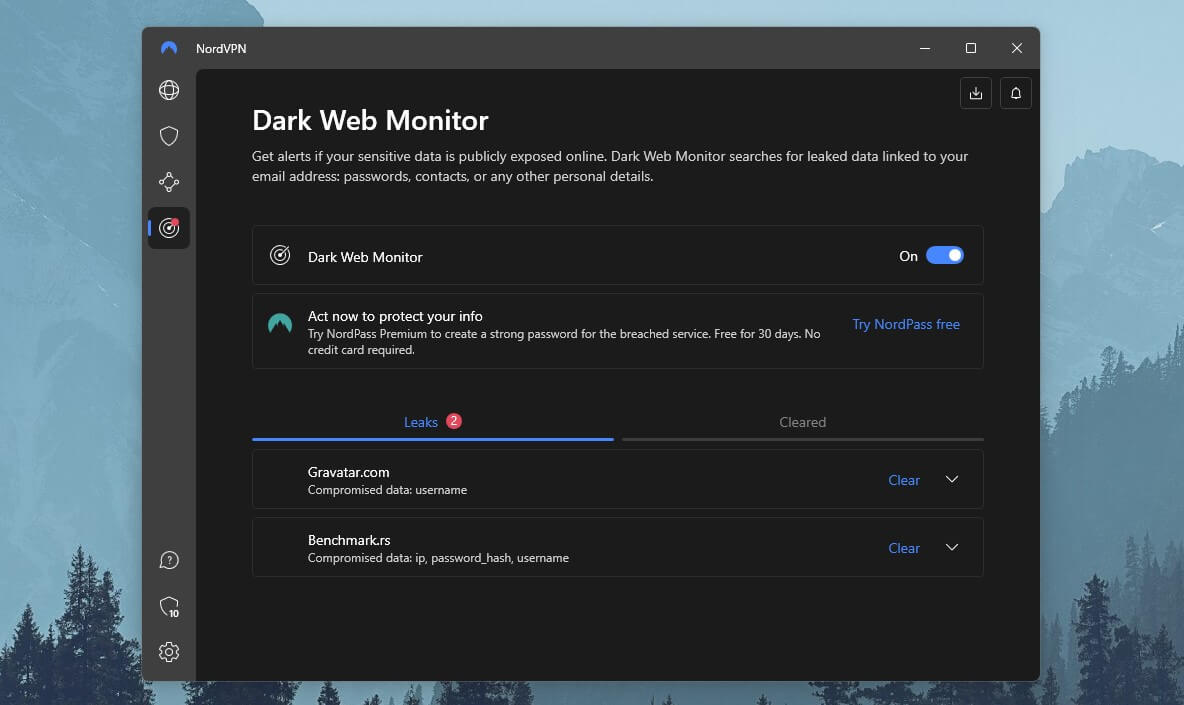1184x705 pixels.
Task: Minimize the NordVPN window
Action: pos(925,48)
